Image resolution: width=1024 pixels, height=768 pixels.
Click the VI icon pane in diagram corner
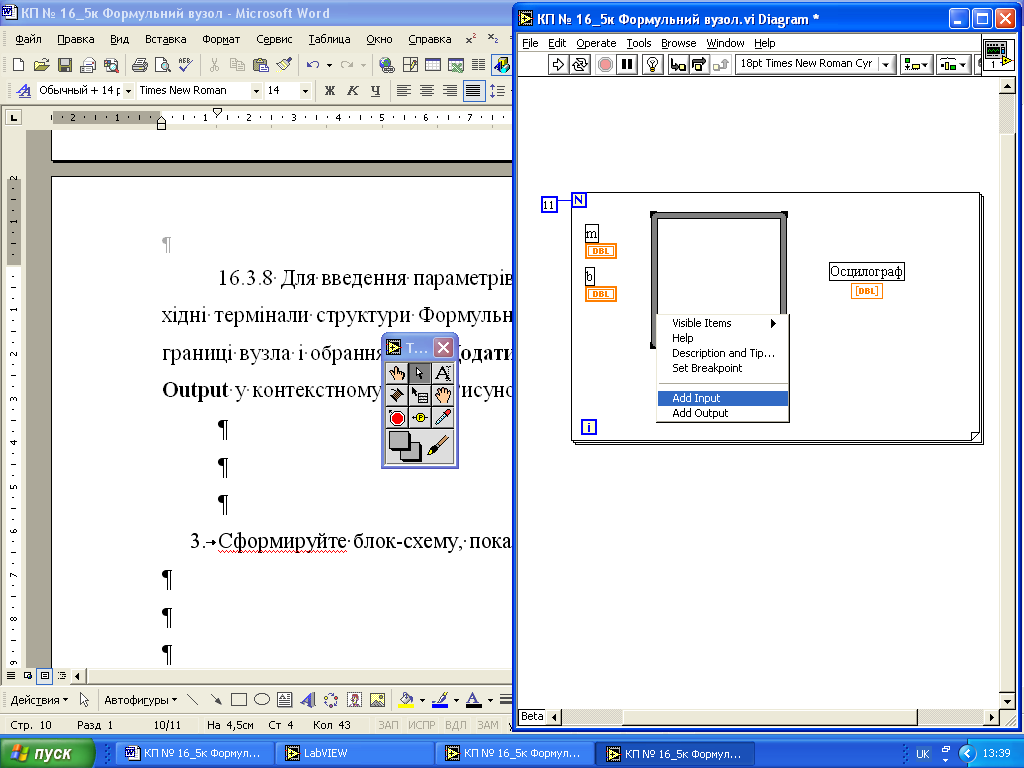tap(998, 53)
